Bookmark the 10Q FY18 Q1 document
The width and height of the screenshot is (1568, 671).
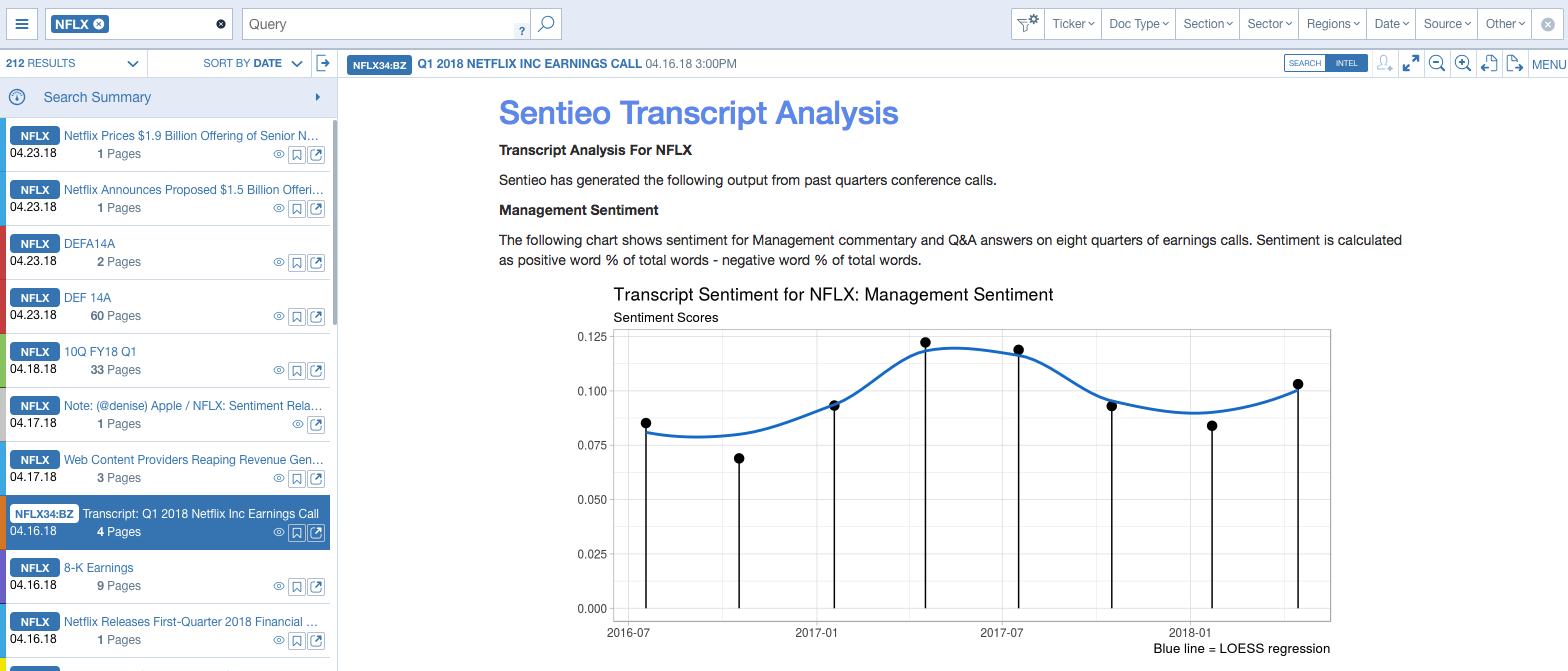pos(297,370)
